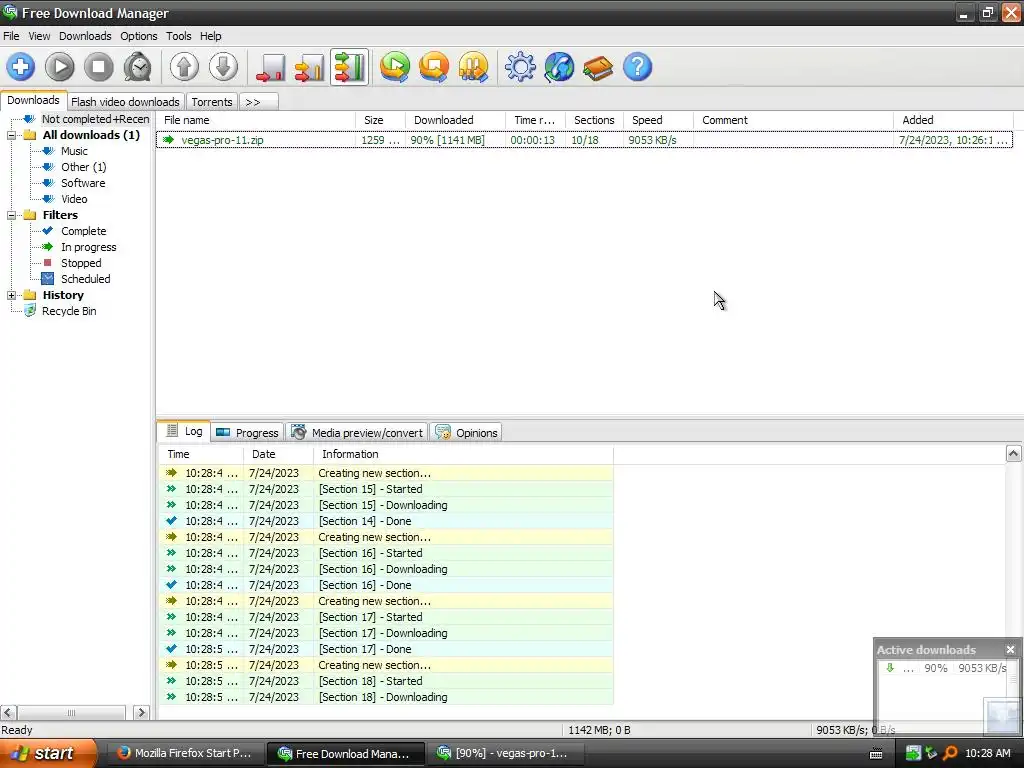Viewport: 1024px width, 768px height.
Task: Click the blue question mark help icon
Action: [x=637, y=67]
